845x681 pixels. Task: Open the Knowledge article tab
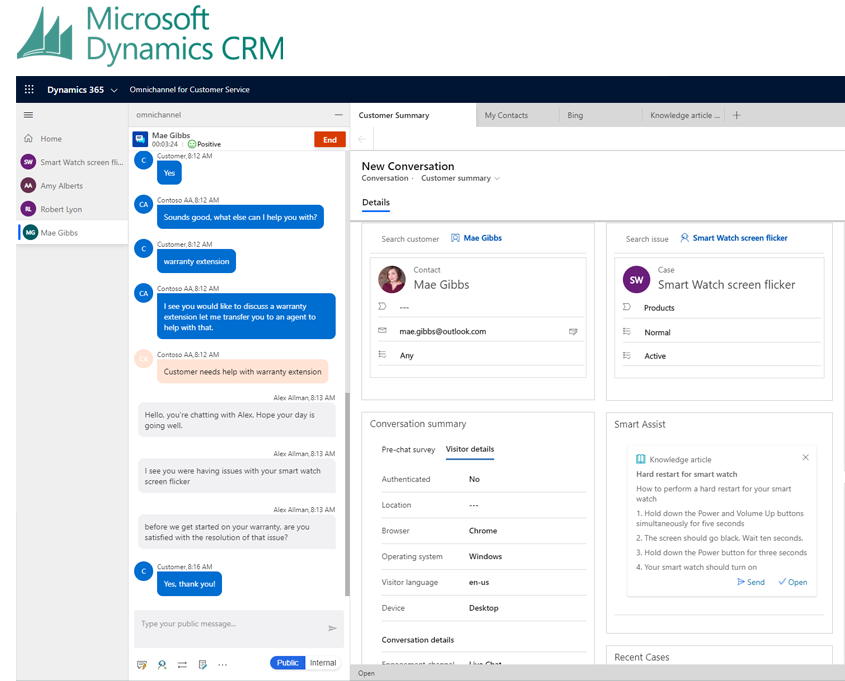coord(684,115)
